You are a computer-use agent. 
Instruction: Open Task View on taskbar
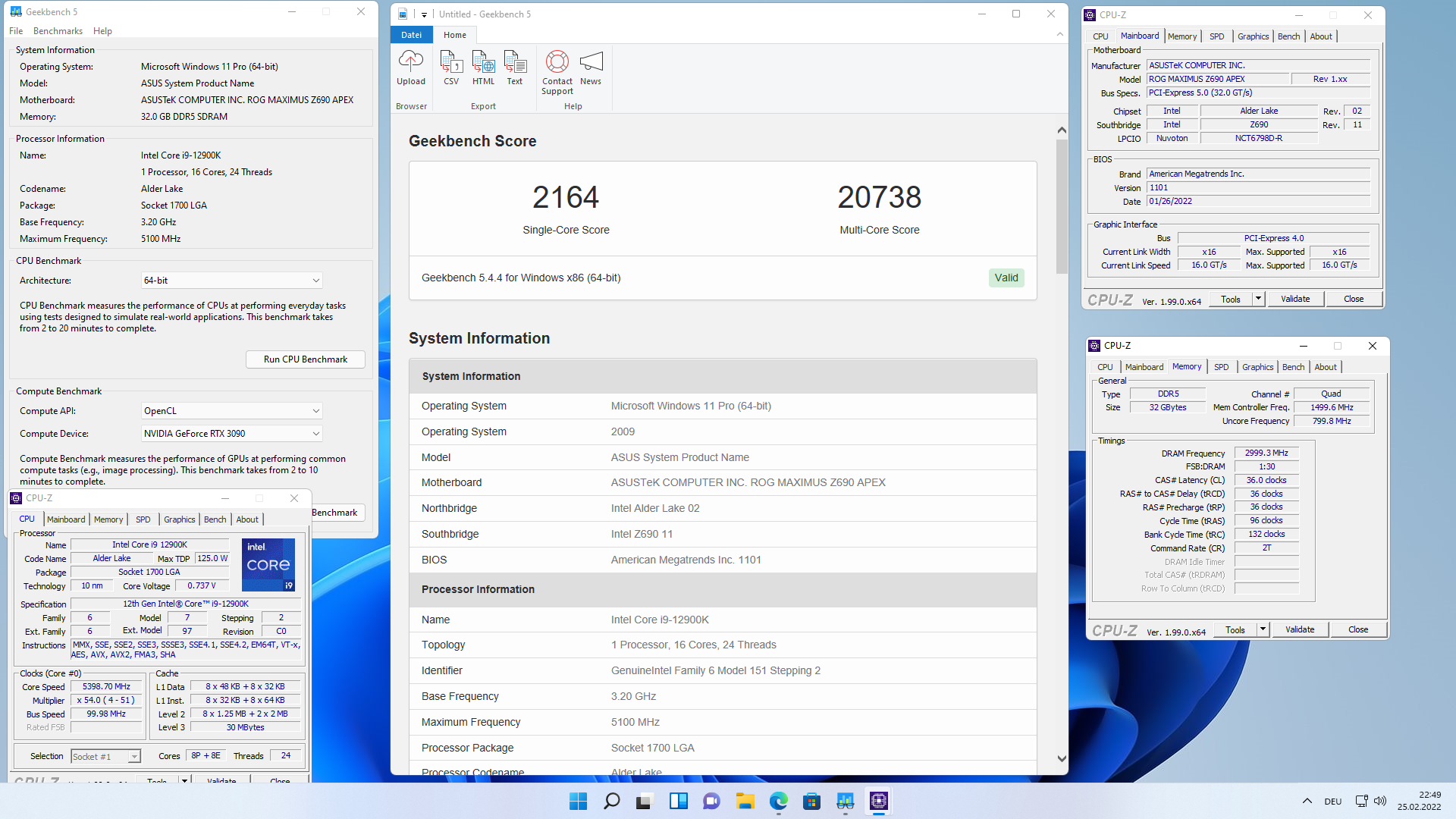645,801
